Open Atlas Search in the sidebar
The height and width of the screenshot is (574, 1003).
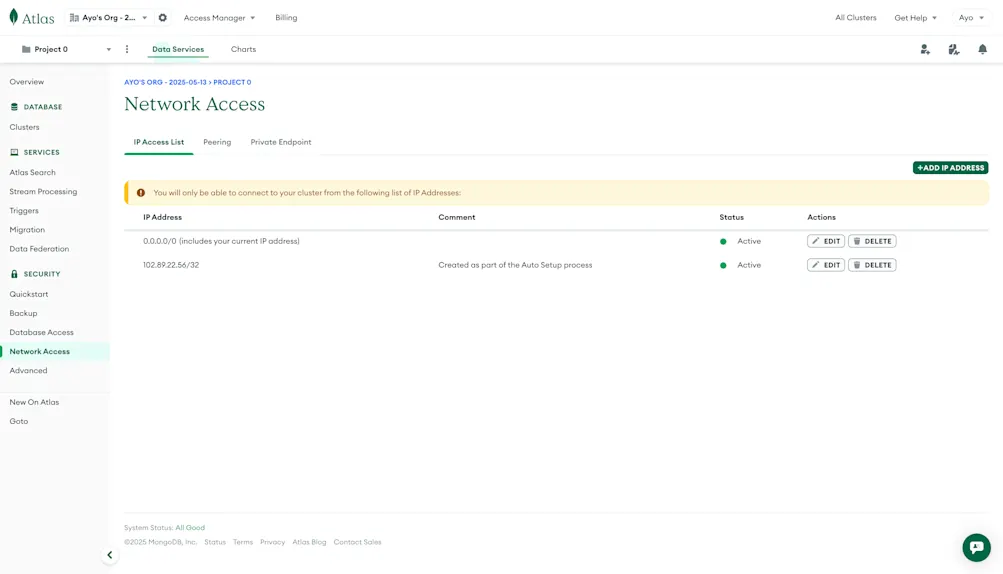pyautogui.click(x=33, y=173)
